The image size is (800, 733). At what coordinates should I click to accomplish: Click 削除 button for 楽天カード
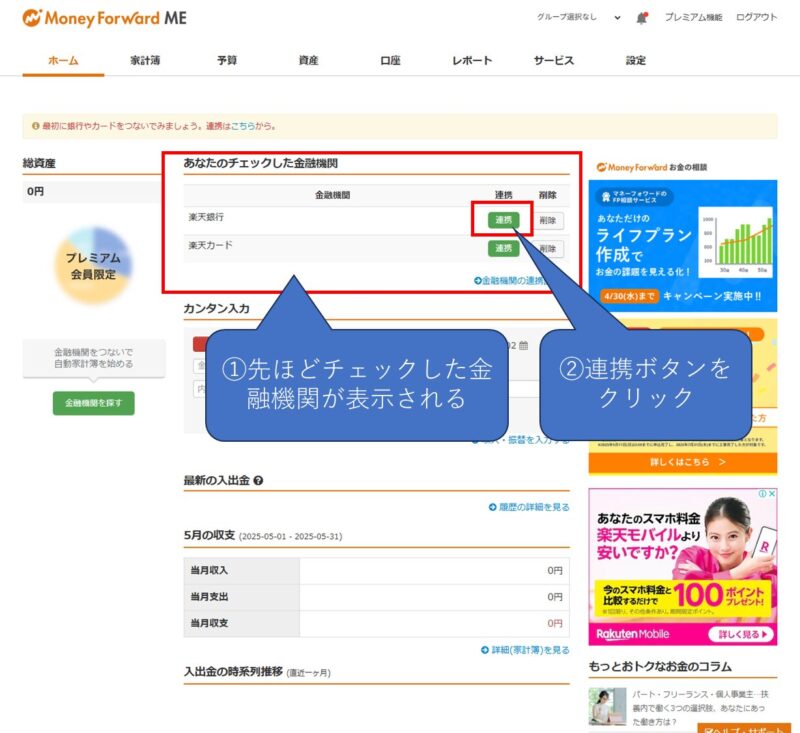pyautogui.click(x=548, y=249)
